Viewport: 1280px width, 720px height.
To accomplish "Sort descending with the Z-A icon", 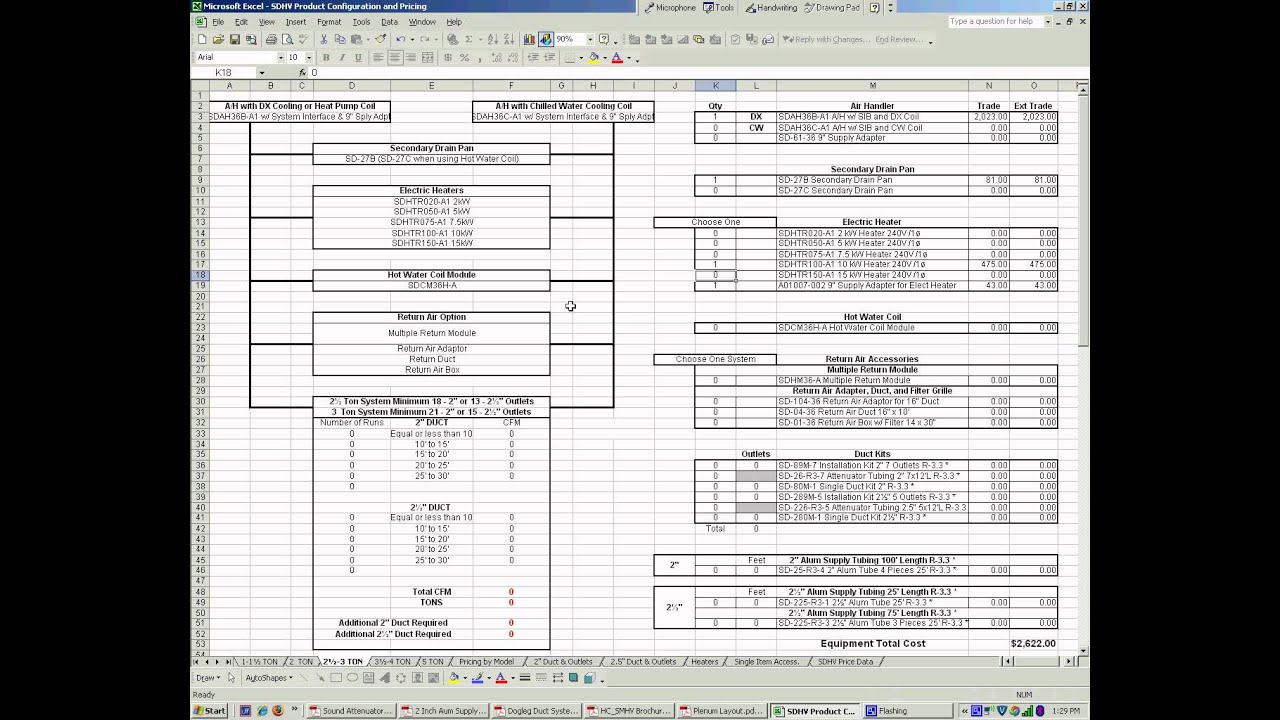I will coord(509,39).
